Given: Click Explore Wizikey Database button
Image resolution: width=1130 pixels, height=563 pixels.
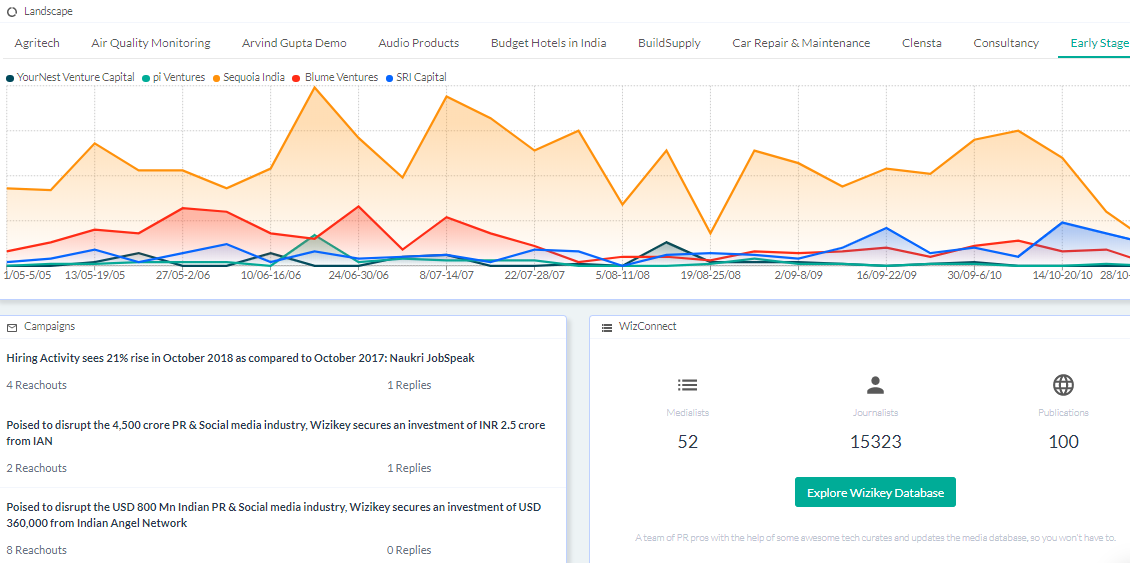Looking at the screenshot, I should pyautogui.click(x=876, y=492).
